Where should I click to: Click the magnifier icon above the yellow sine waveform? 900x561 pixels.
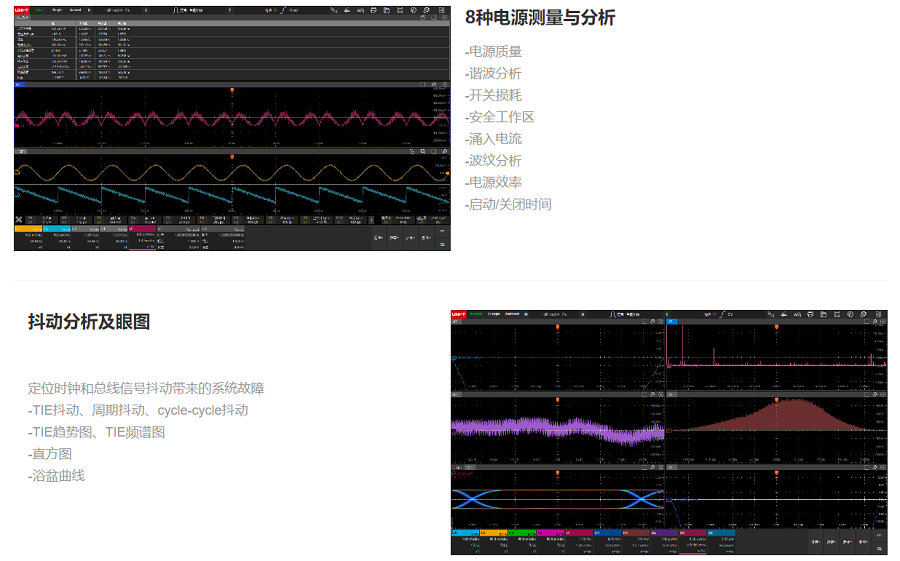click(423, 151)
